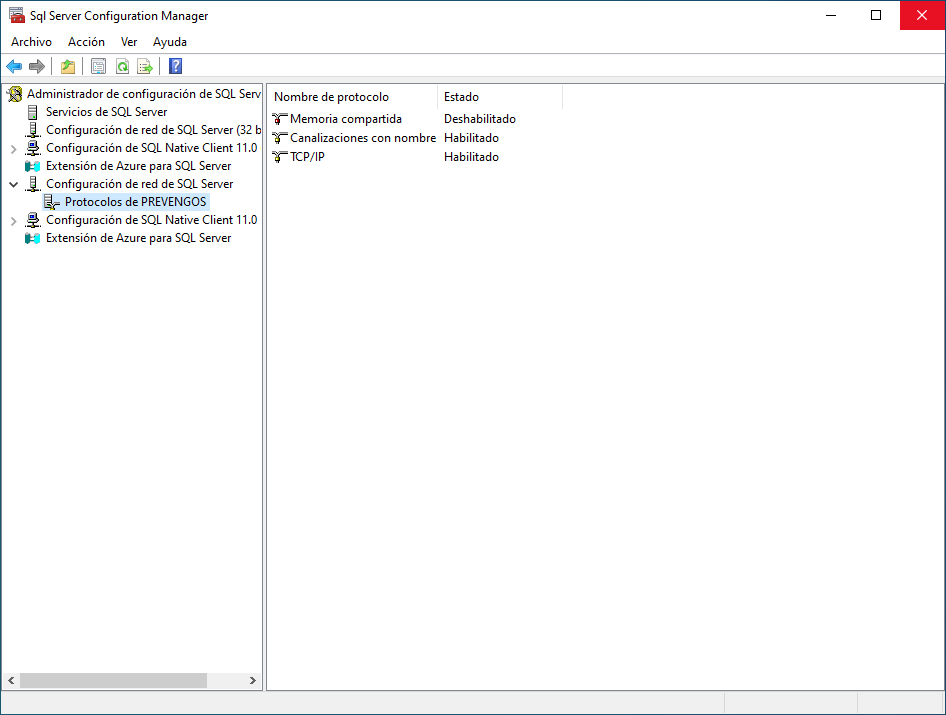Expand Native Client 11.0 node below Protocolos de PREVENGOS
946x715 pixels.
[13, 220]
